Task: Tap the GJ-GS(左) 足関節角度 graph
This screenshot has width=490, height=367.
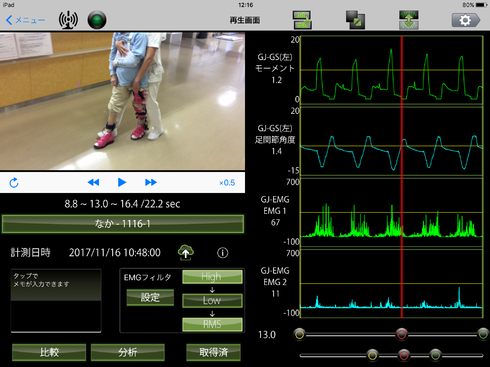Action: [x=392, y=141]
